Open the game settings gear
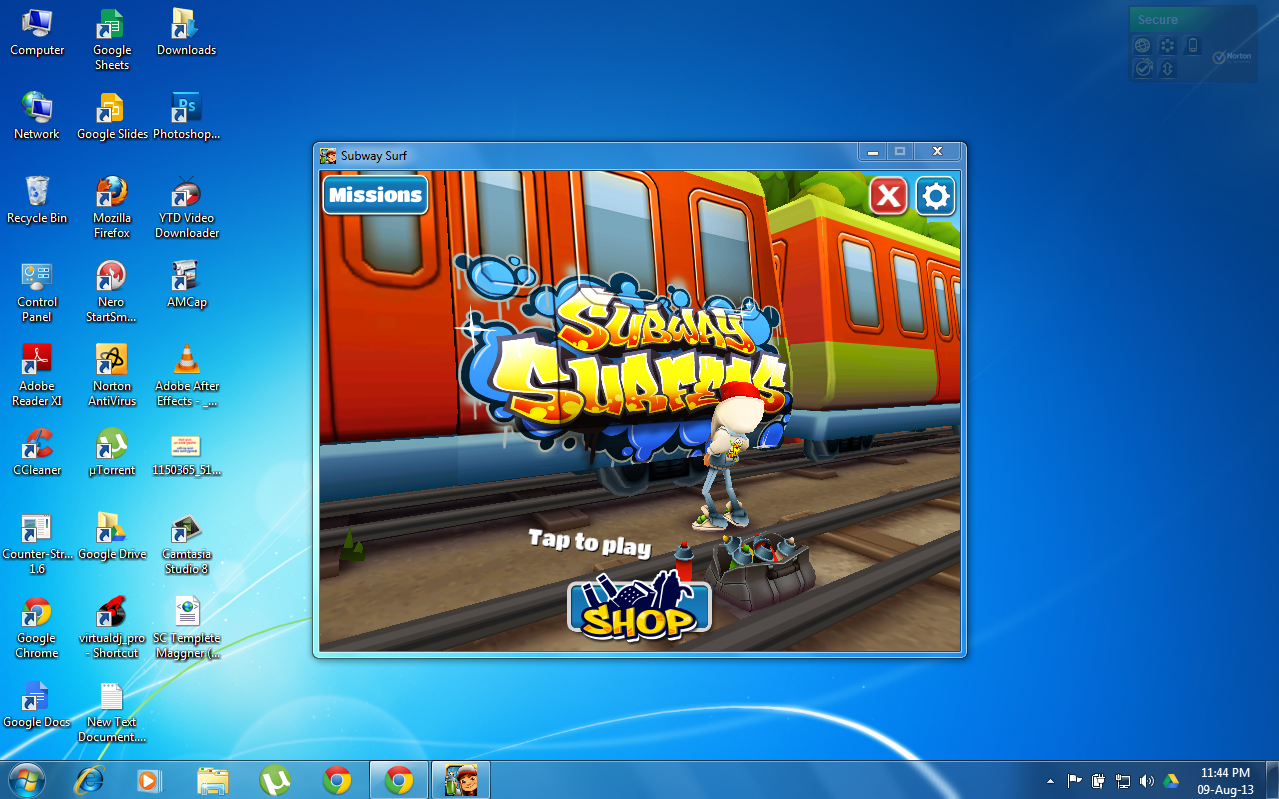1279x799 pixels. (x=936, y=196)
